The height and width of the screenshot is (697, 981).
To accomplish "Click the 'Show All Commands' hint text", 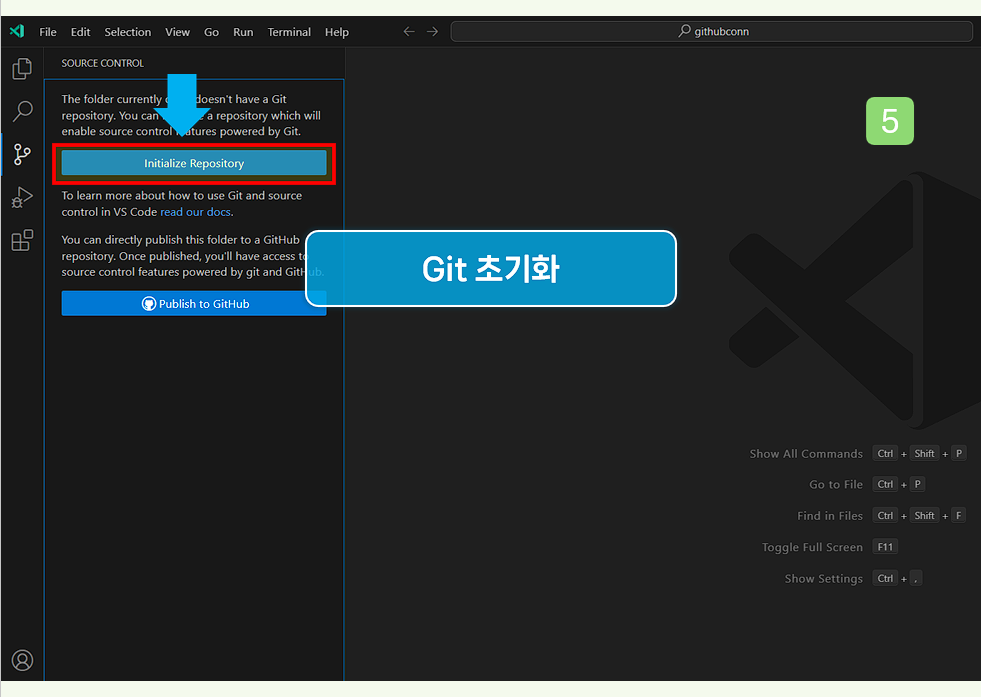I will [x=806, y=454].
